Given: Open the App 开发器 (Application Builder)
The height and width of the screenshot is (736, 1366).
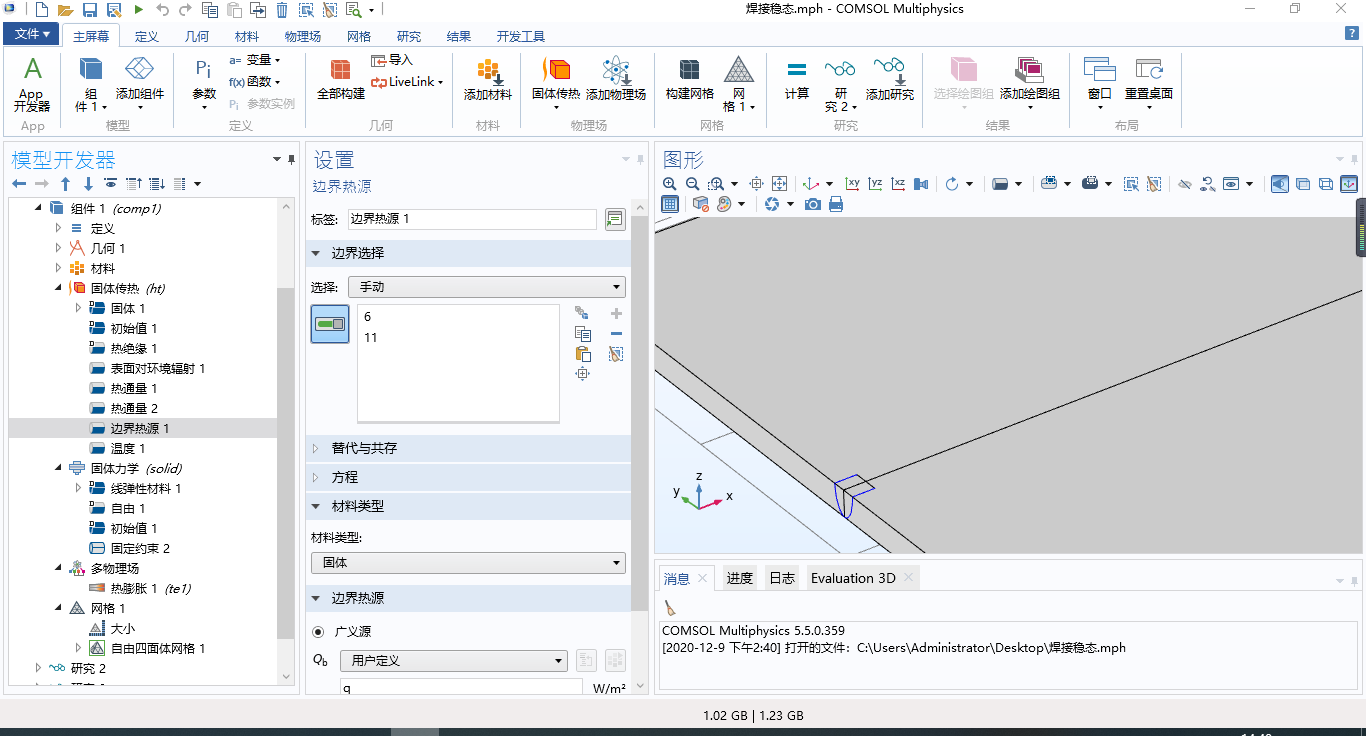Looking at the screenshot, I should click(32, 83).
